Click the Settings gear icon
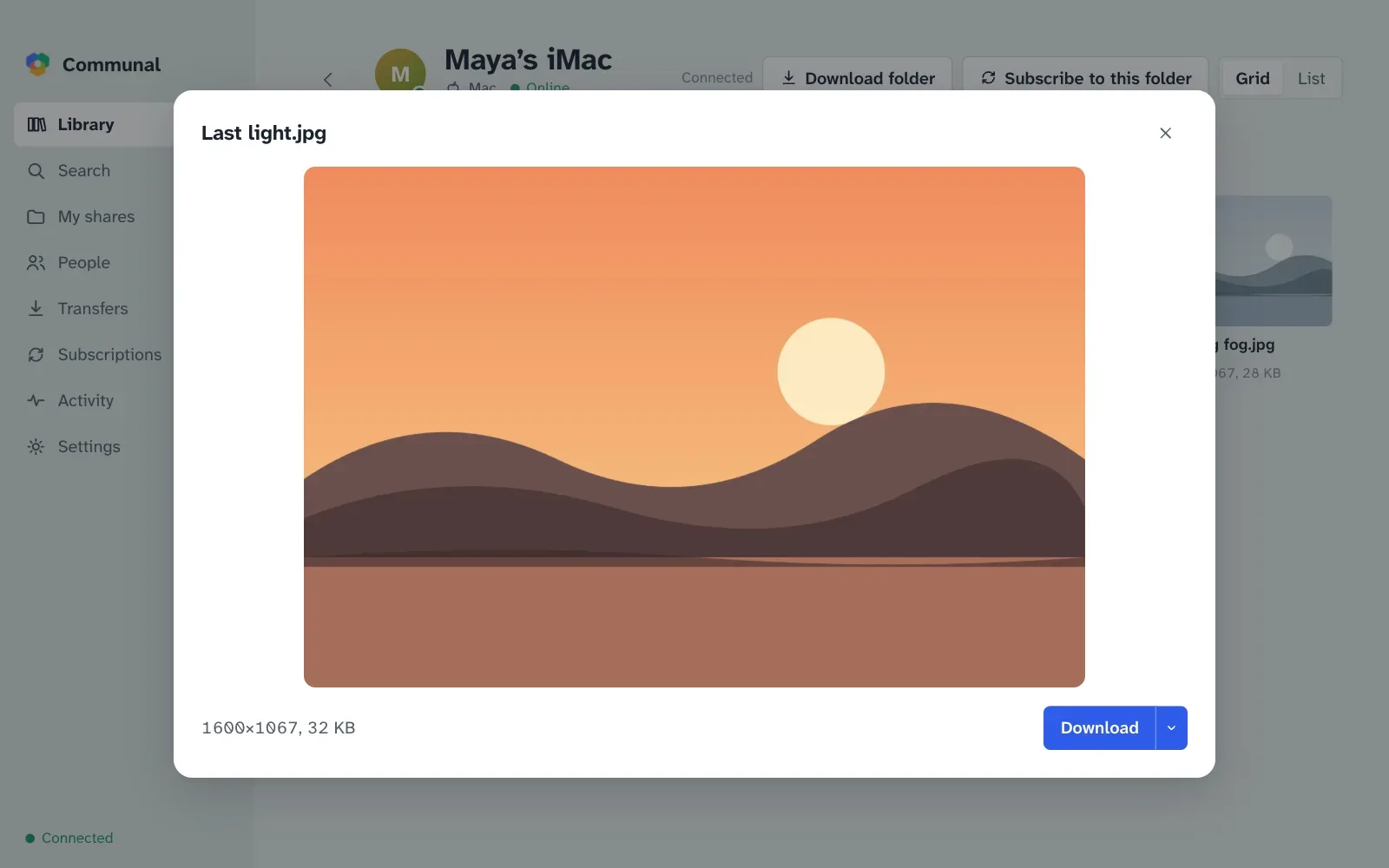The image size is (1389, 868). pyautogui.click(x=36, y=446)
